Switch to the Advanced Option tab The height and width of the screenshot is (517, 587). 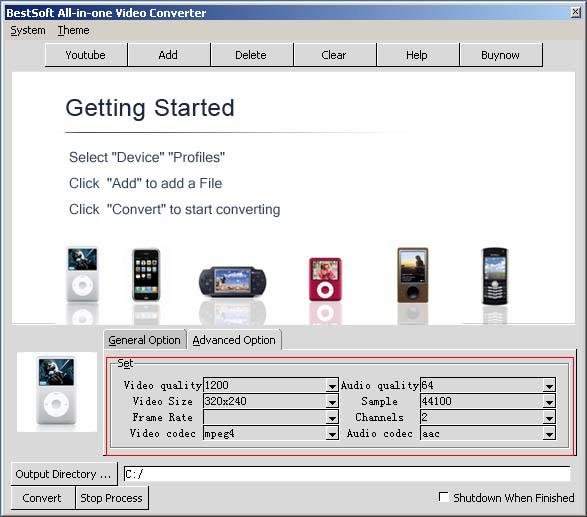pyautogui.click(x=234, y=340)
